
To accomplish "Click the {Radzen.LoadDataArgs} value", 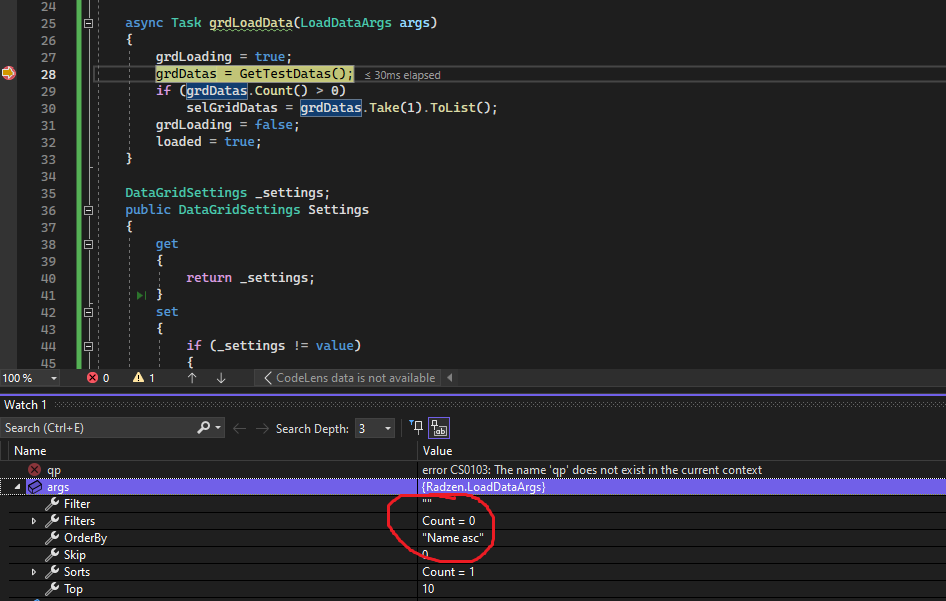I will [x=483, y=486].
